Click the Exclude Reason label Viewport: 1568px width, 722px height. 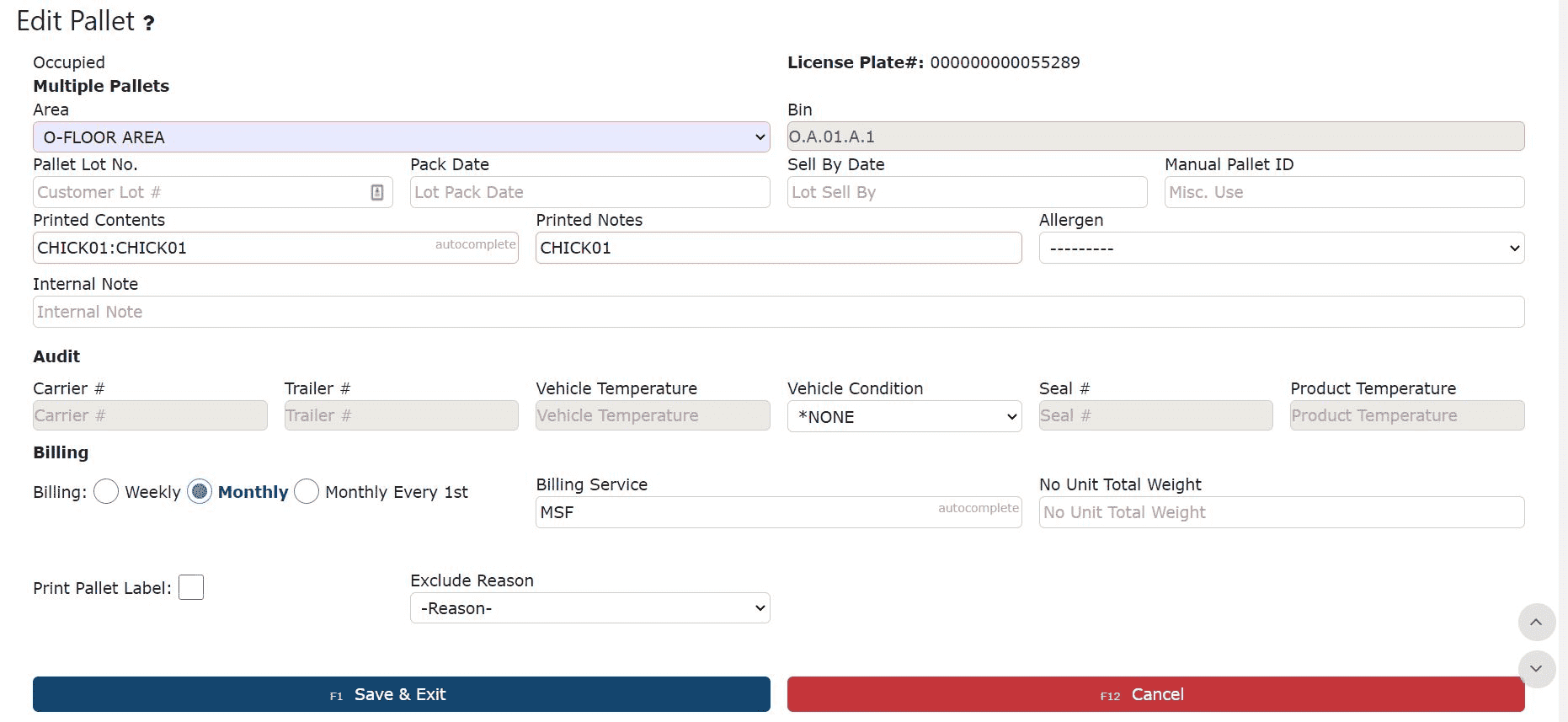coord(472,580)
